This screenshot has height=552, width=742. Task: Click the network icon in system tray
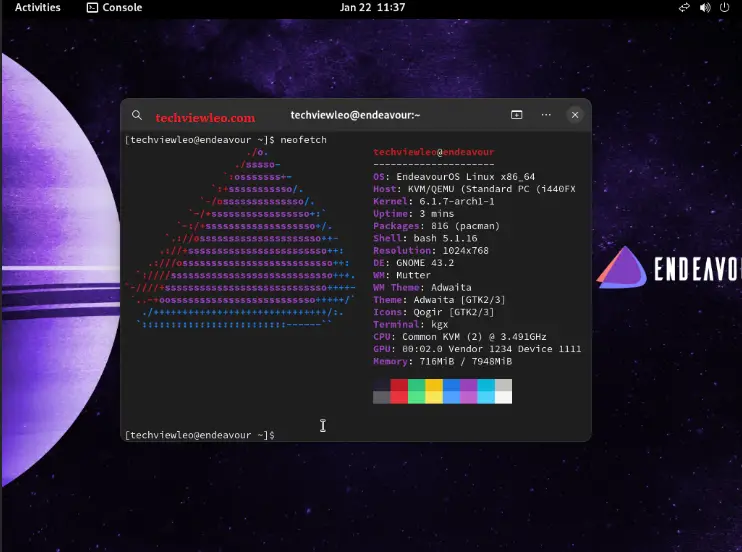(x=684, y=8)
